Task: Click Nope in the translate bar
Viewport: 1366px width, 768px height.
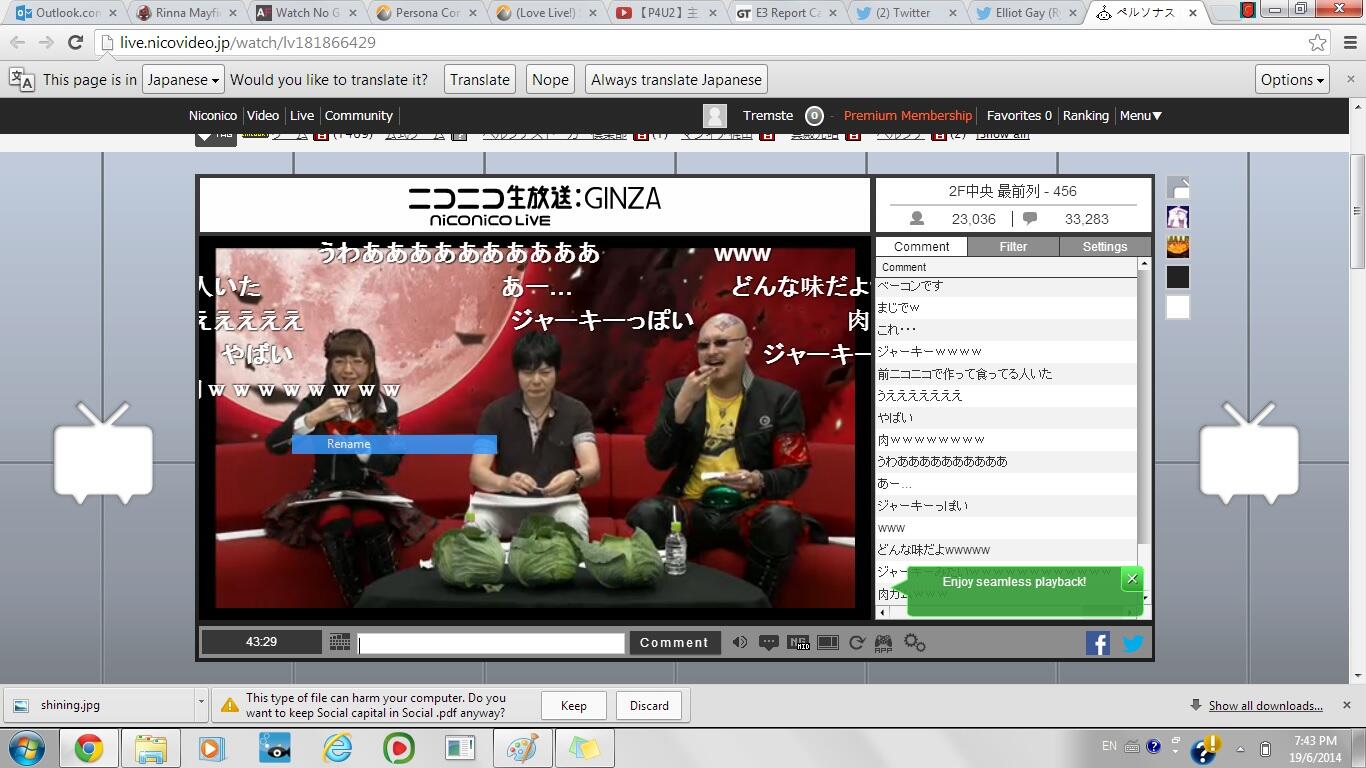Action: [x=550, y=80]
